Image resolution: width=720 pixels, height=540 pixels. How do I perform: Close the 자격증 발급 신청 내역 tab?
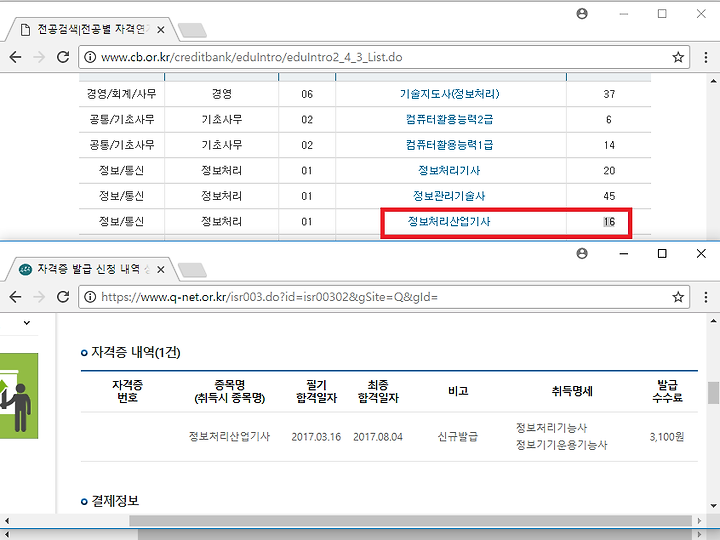[161, 270]
